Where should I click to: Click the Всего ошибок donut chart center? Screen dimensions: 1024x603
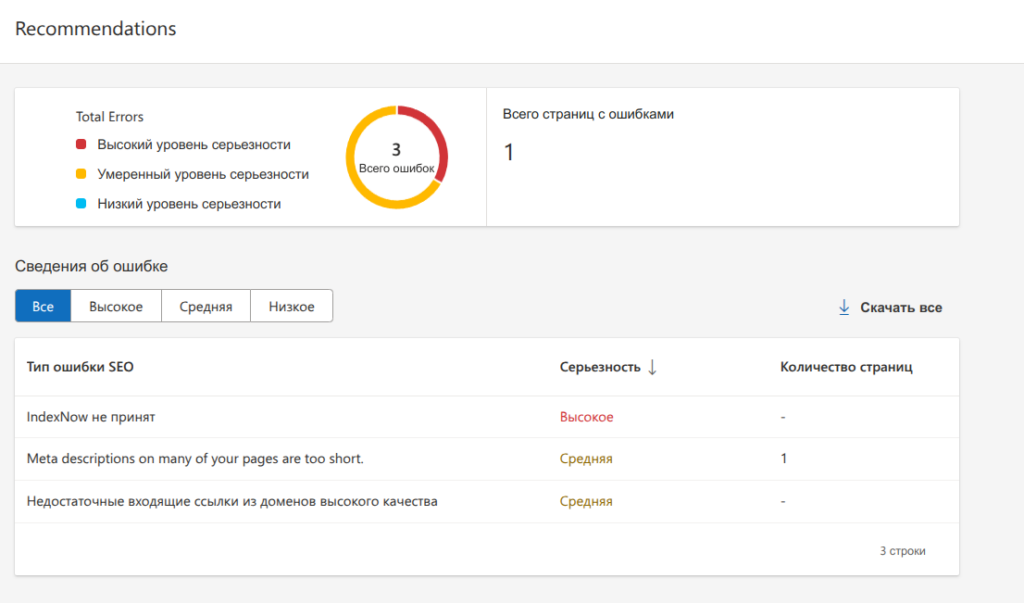[396, 158]
